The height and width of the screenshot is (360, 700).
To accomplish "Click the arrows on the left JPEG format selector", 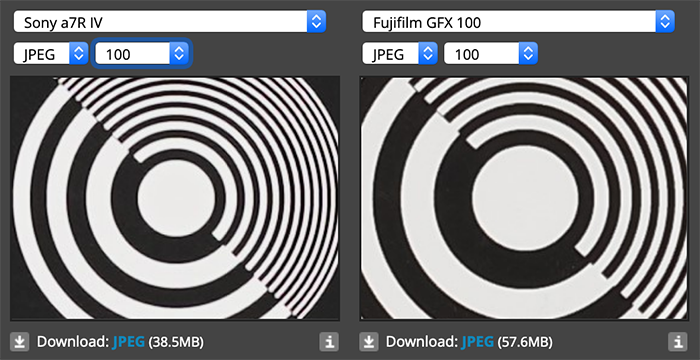I will click(79, 54).
